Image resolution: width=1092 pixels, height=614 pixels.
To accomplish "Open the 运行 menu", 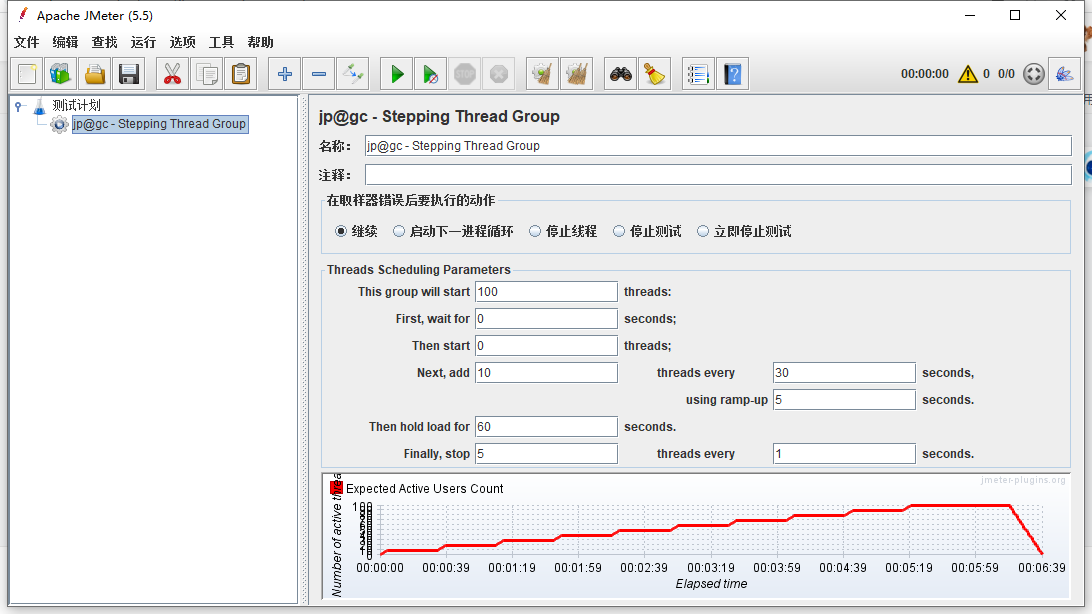I will pyautogui.click(x=143, y=42).
